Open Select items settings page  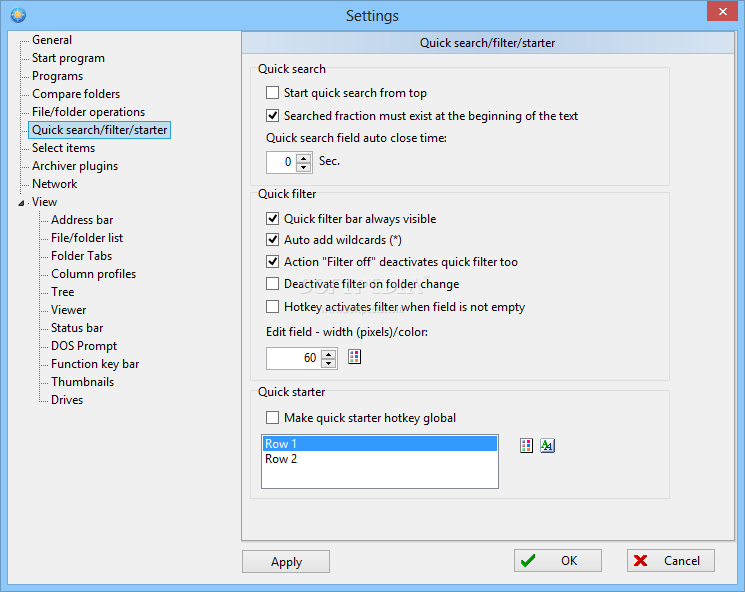64,148
